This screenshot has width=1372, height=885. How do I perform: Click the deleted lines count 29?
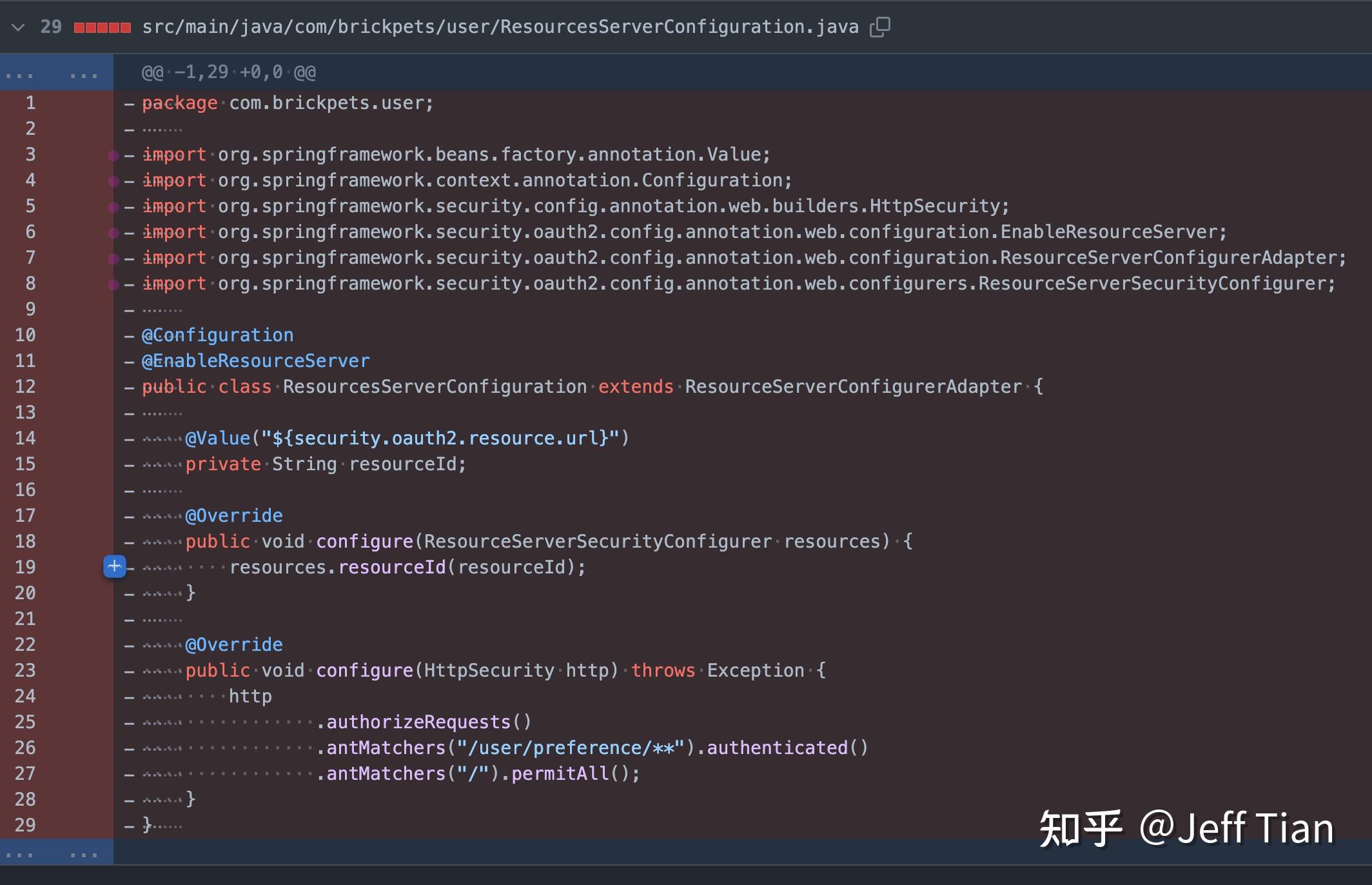click(x=51, y=27)
